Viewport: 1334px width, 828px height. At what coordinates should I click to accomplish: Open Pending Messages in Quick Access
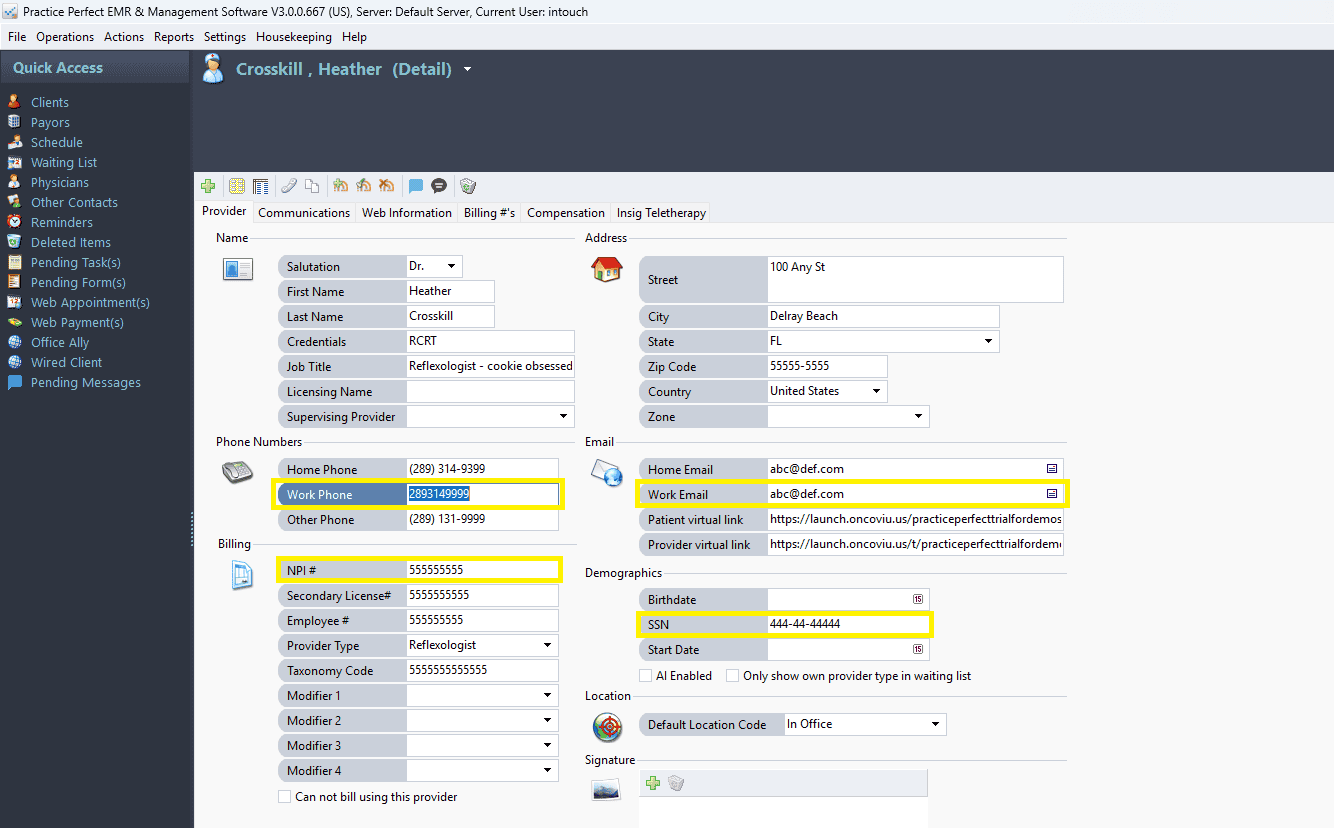[x=86, y=382]
